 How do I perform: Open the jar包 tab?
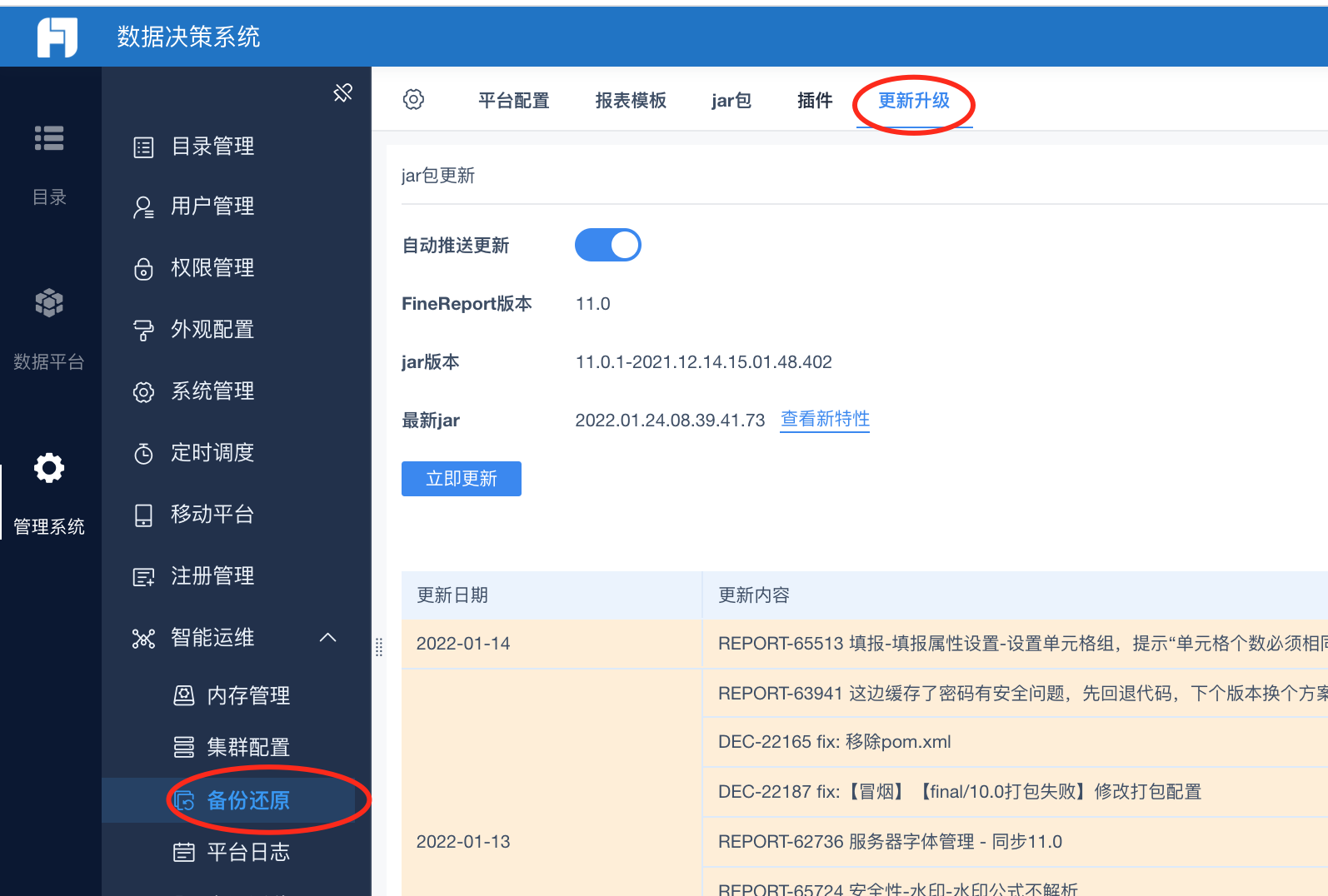731,101
